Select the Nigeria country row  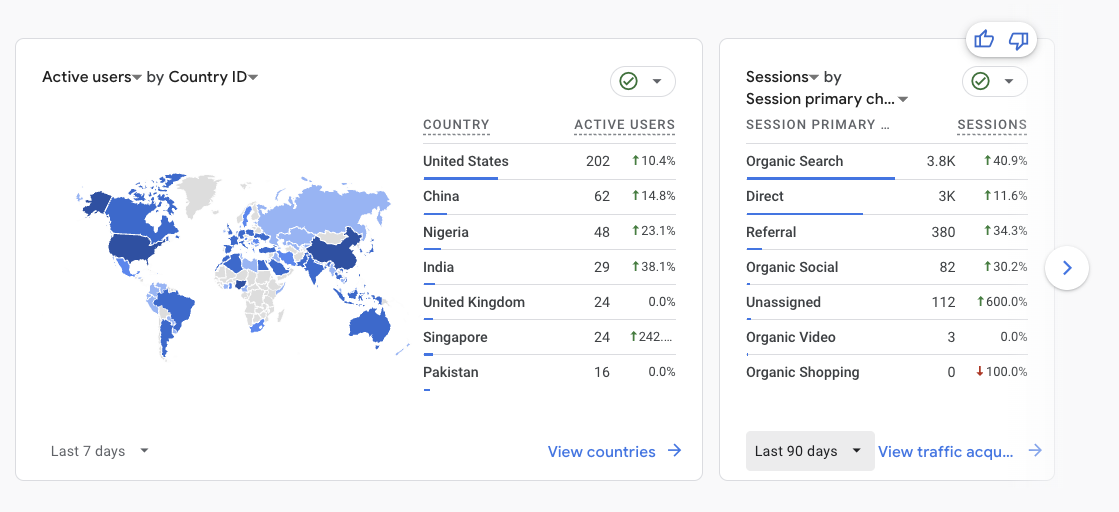coord(548,232)
